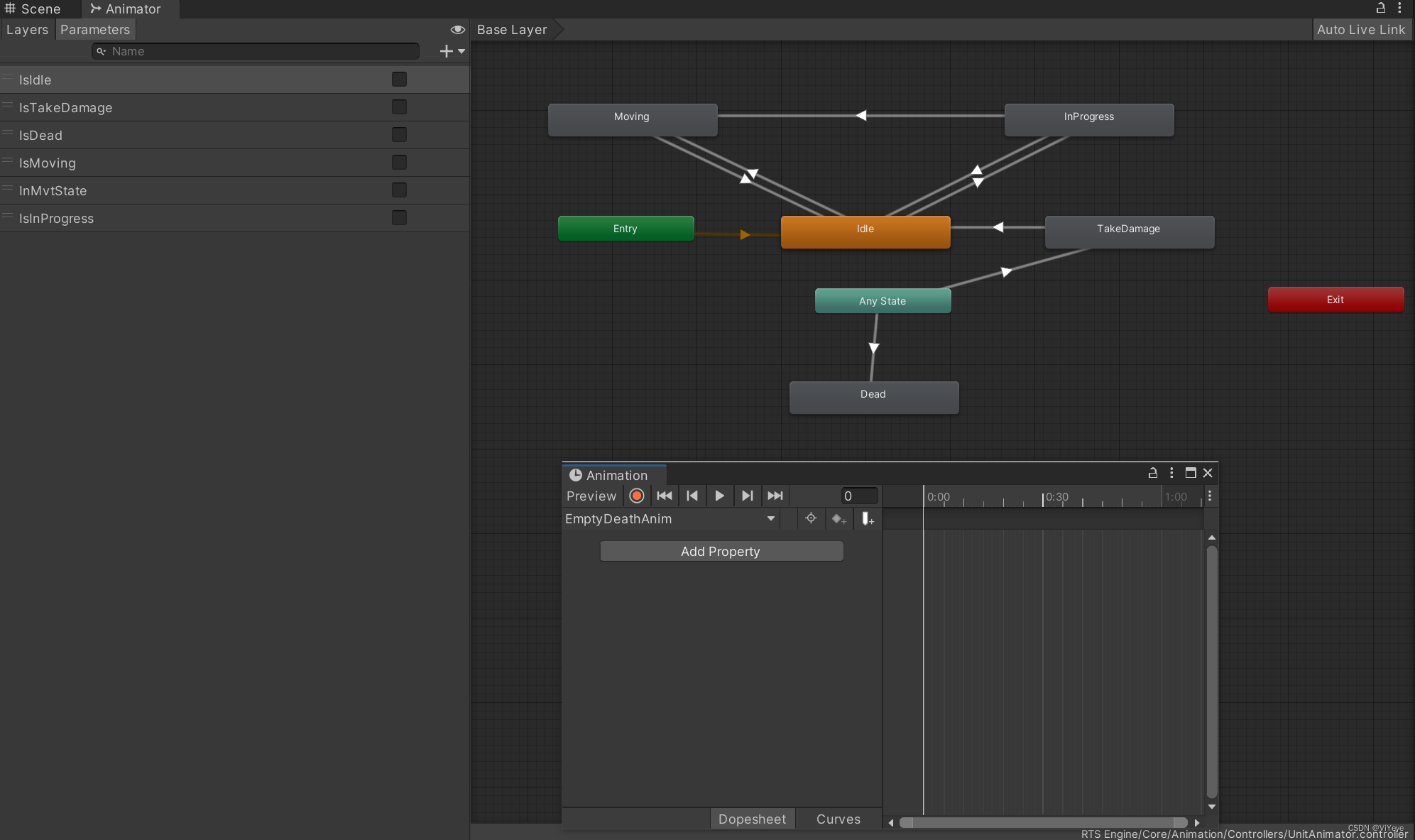The image size is (1415, 840).
Task: Click the Auto Live Link button
Action: 1360,30
